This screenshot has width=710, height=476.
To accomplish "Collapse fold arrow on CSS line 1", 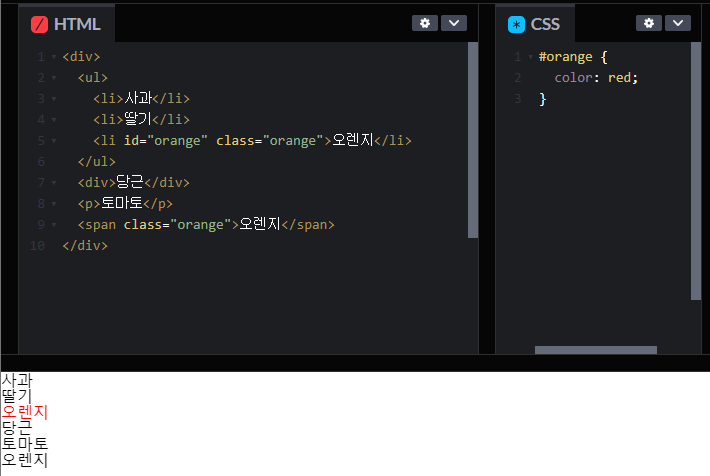I will point(531,57).
